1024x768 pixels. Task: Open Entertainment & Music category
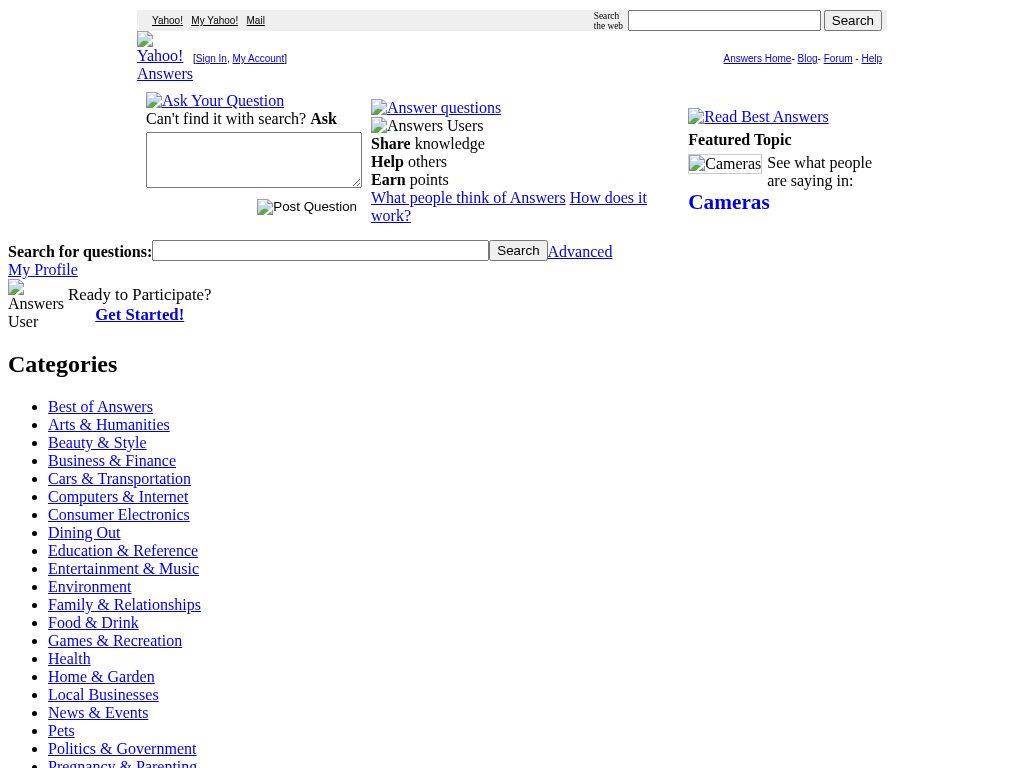pyautogui.click(x=123, y=569)
